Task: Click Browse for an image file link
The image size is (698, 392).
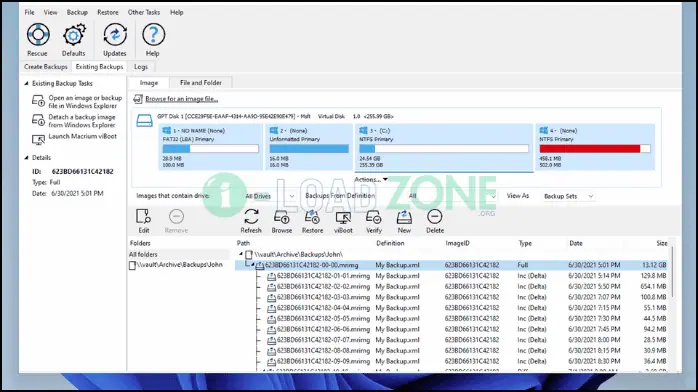Action: point(182,99)
